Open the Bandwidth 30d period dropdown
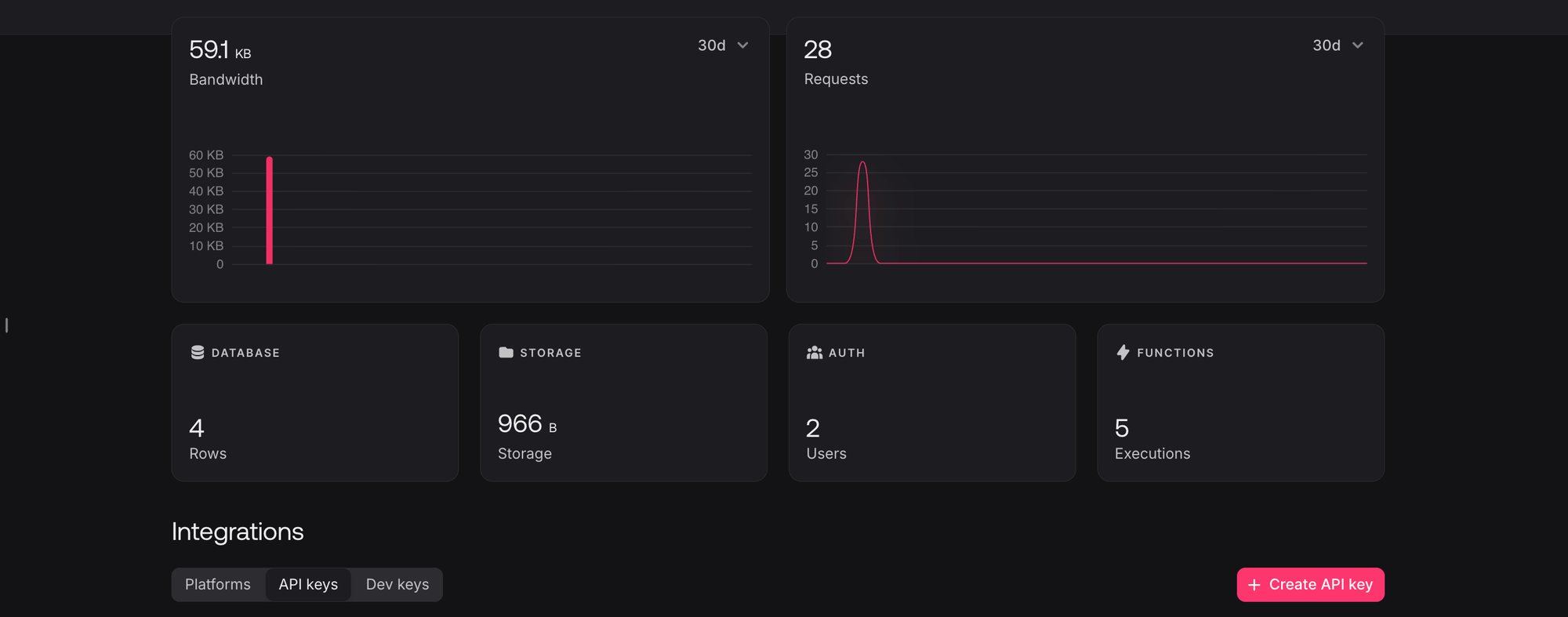The image size is (1568, 617). click(x=723, y=45)
